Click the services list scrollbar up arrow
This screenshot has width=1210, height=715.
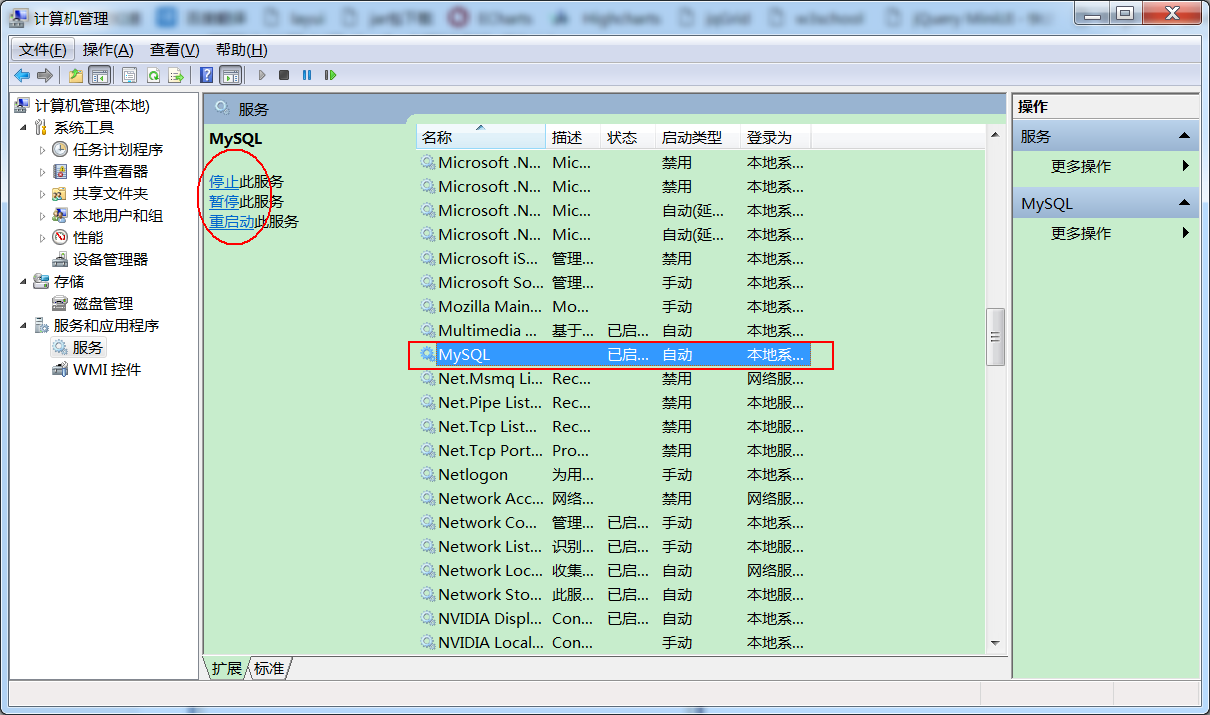point(995,134)
